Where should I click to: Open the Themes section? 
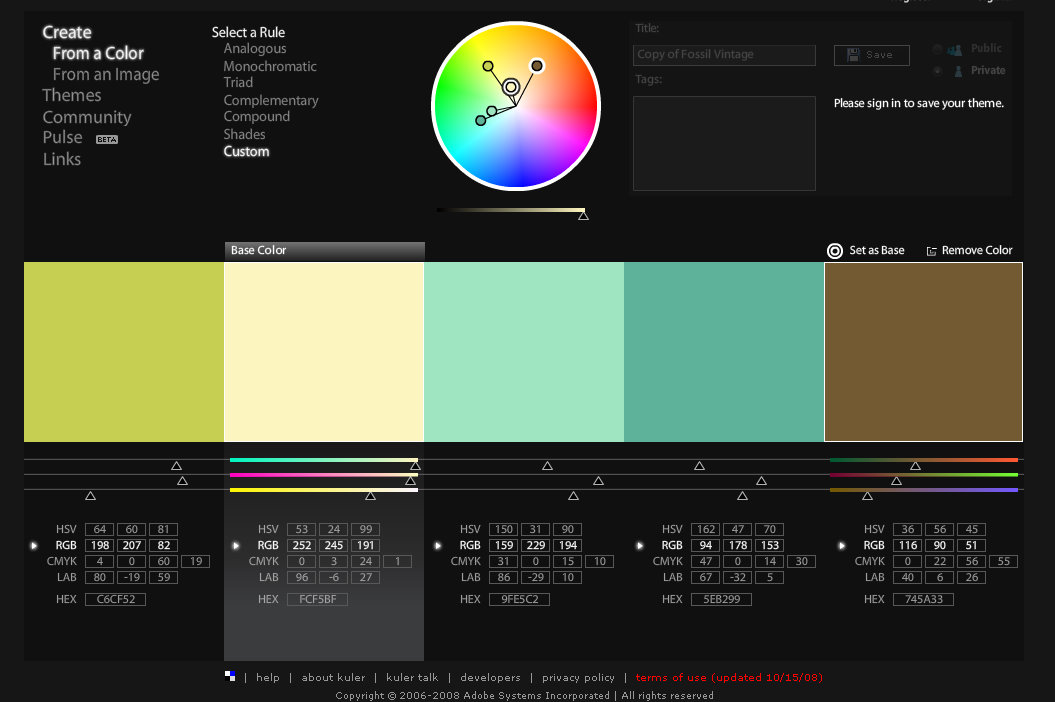tap(71, 96)
